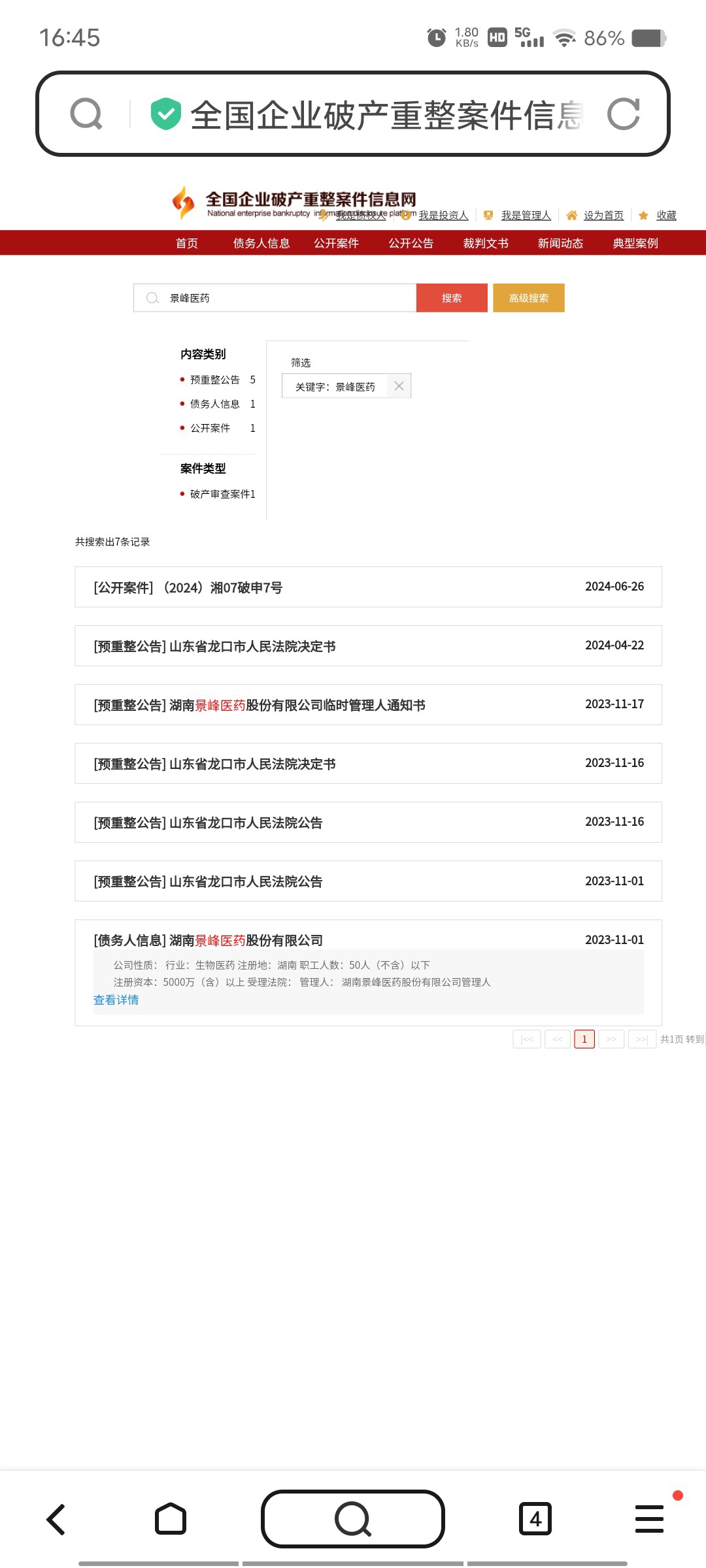
Task: Go to next page with >> button
Action: [x=611, y=1039]
